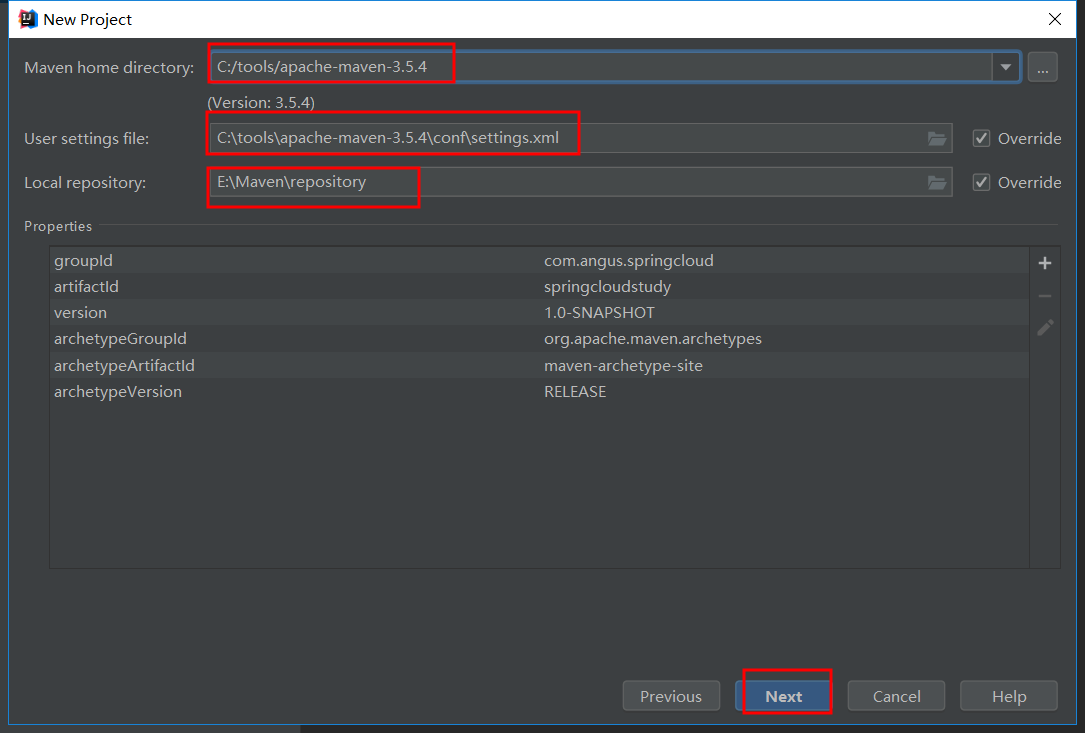Toggle Override checkbox for Local repository

pos(981,183)
